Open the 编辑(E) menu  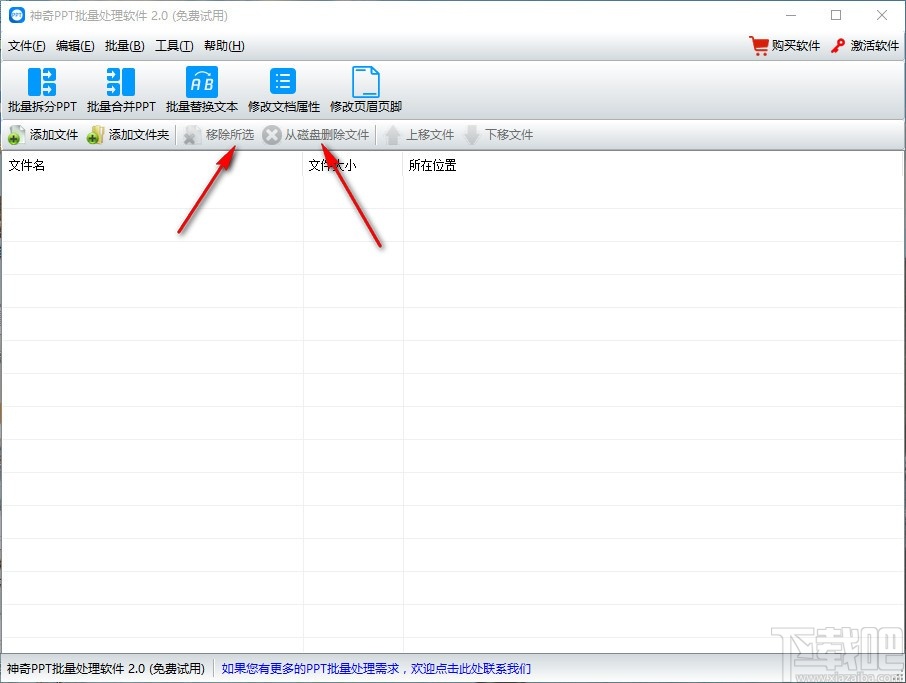75,46
